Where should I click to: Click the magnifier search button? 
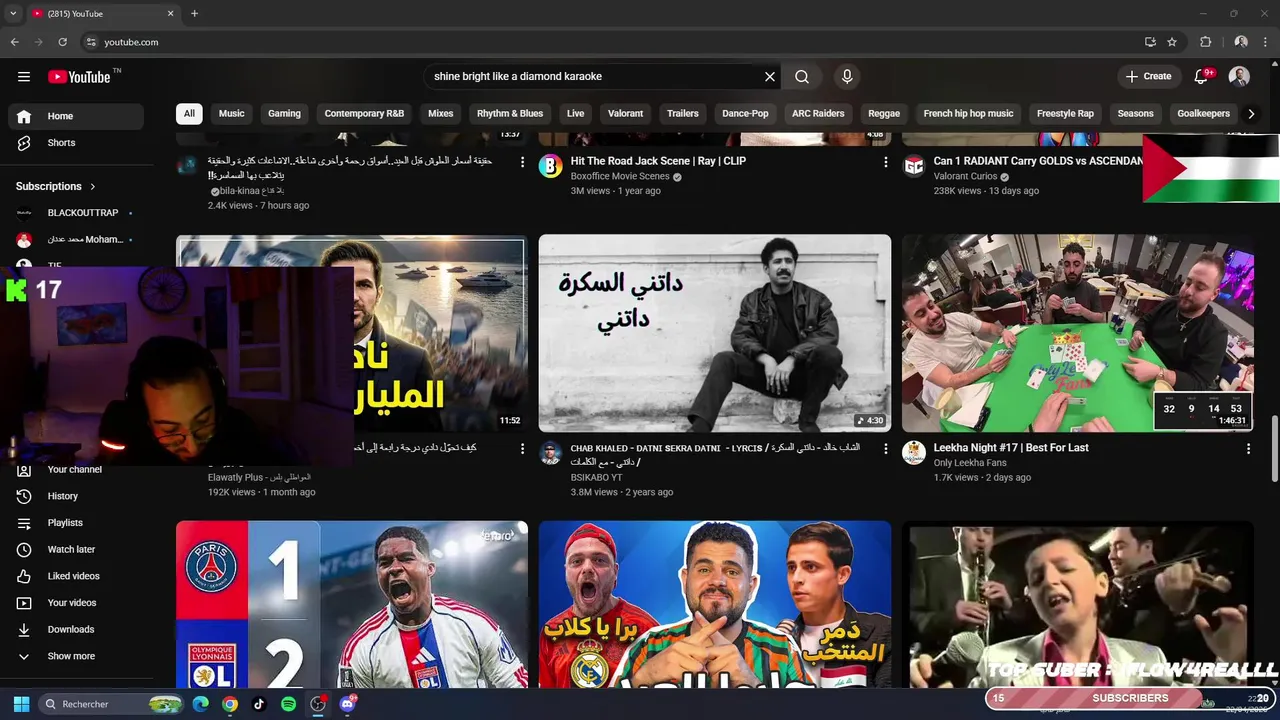[802, 76]
